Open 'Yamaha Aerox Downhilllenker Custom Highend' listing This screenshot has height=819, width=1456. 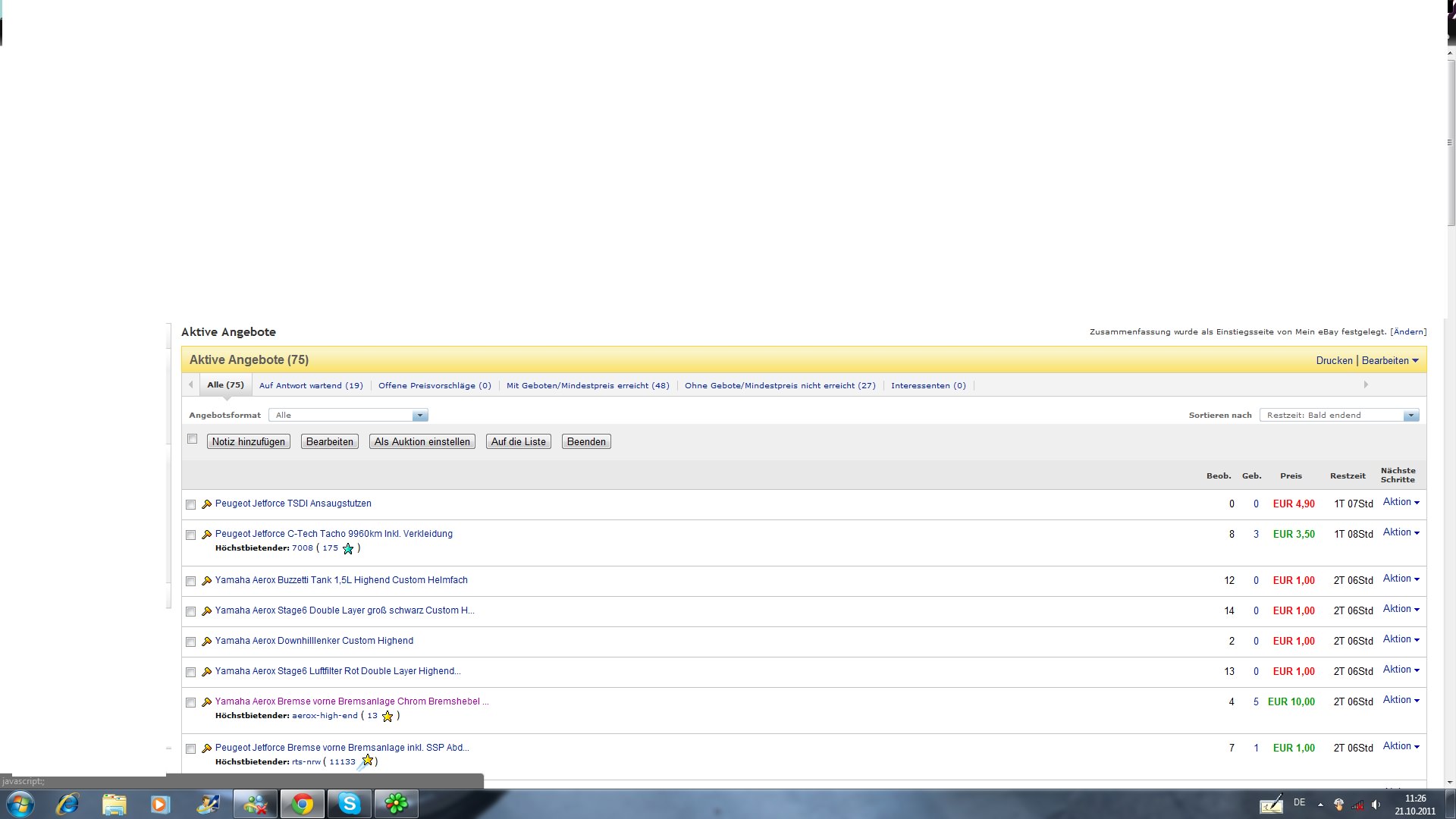tap(314, 641)
